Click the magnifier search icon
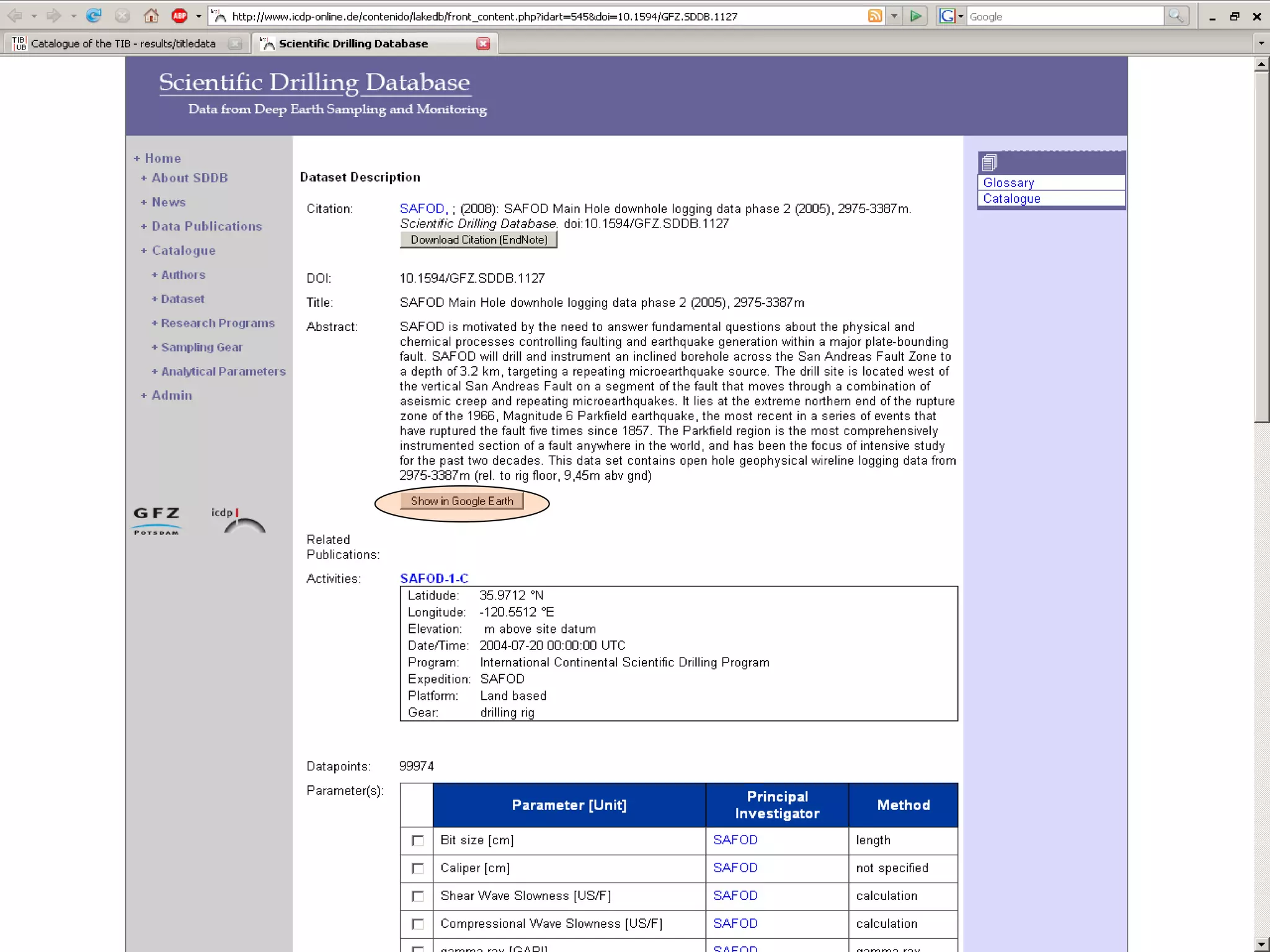This screenshot has width=1270, height=952. (x=1175, y=16)
